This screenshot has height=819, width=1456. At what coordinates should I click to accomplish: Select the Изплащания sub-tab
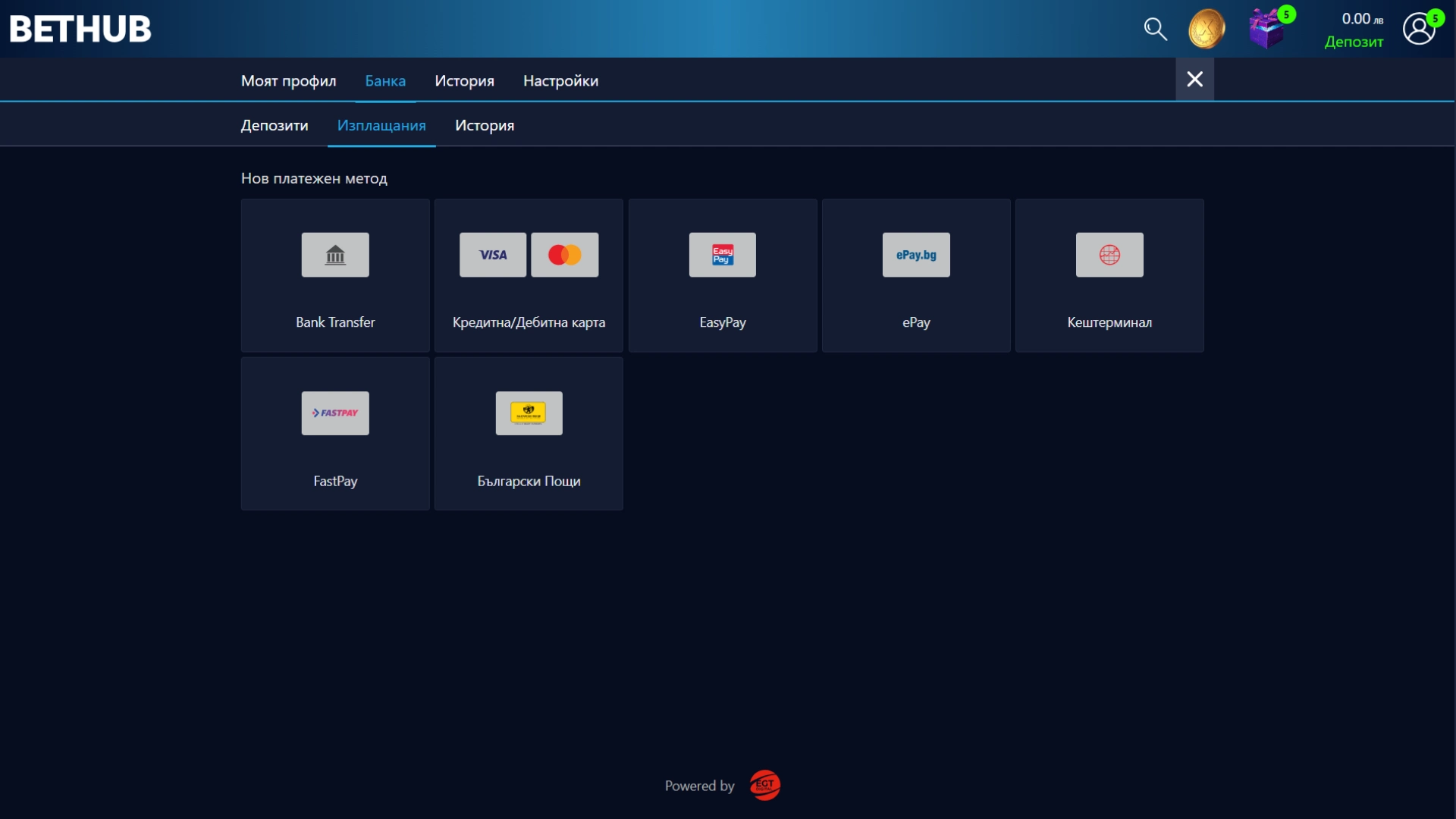tap(381, 125)
